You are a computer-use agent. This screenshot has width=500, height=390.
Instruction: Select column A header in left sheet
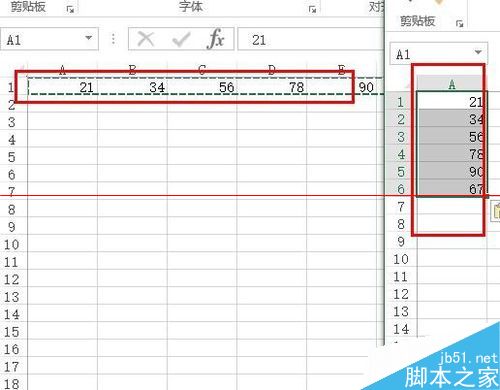(62, 69)
